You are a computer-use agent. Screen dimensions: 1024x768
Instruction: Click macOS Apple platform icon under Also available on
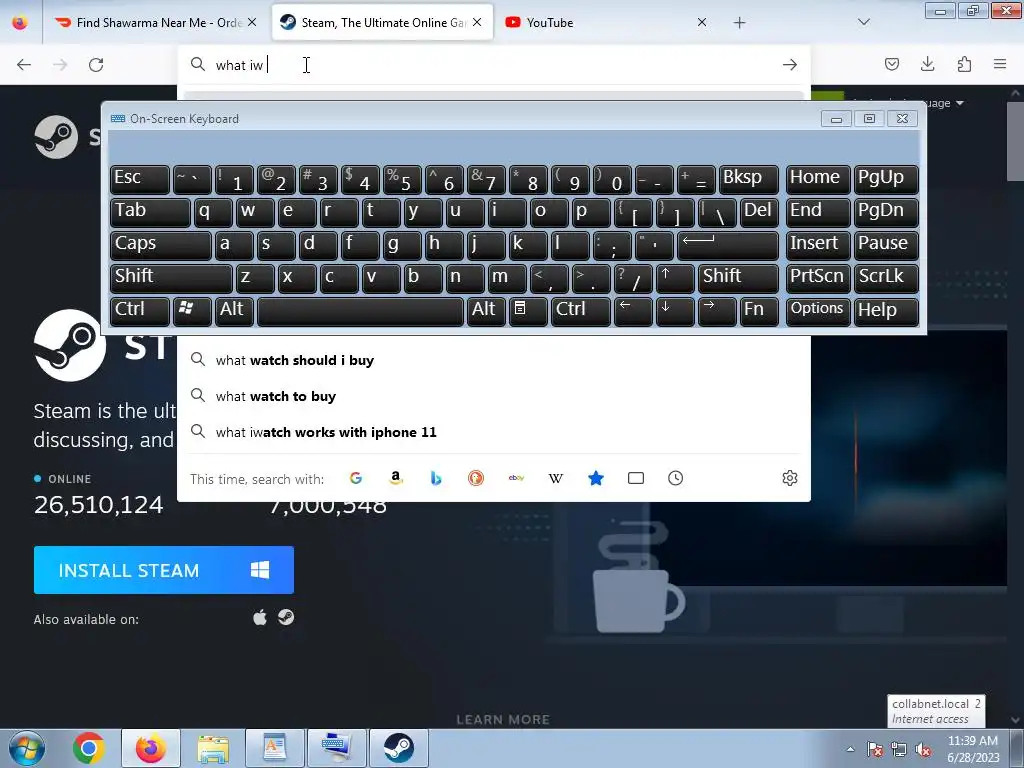(x=260, y=617)
